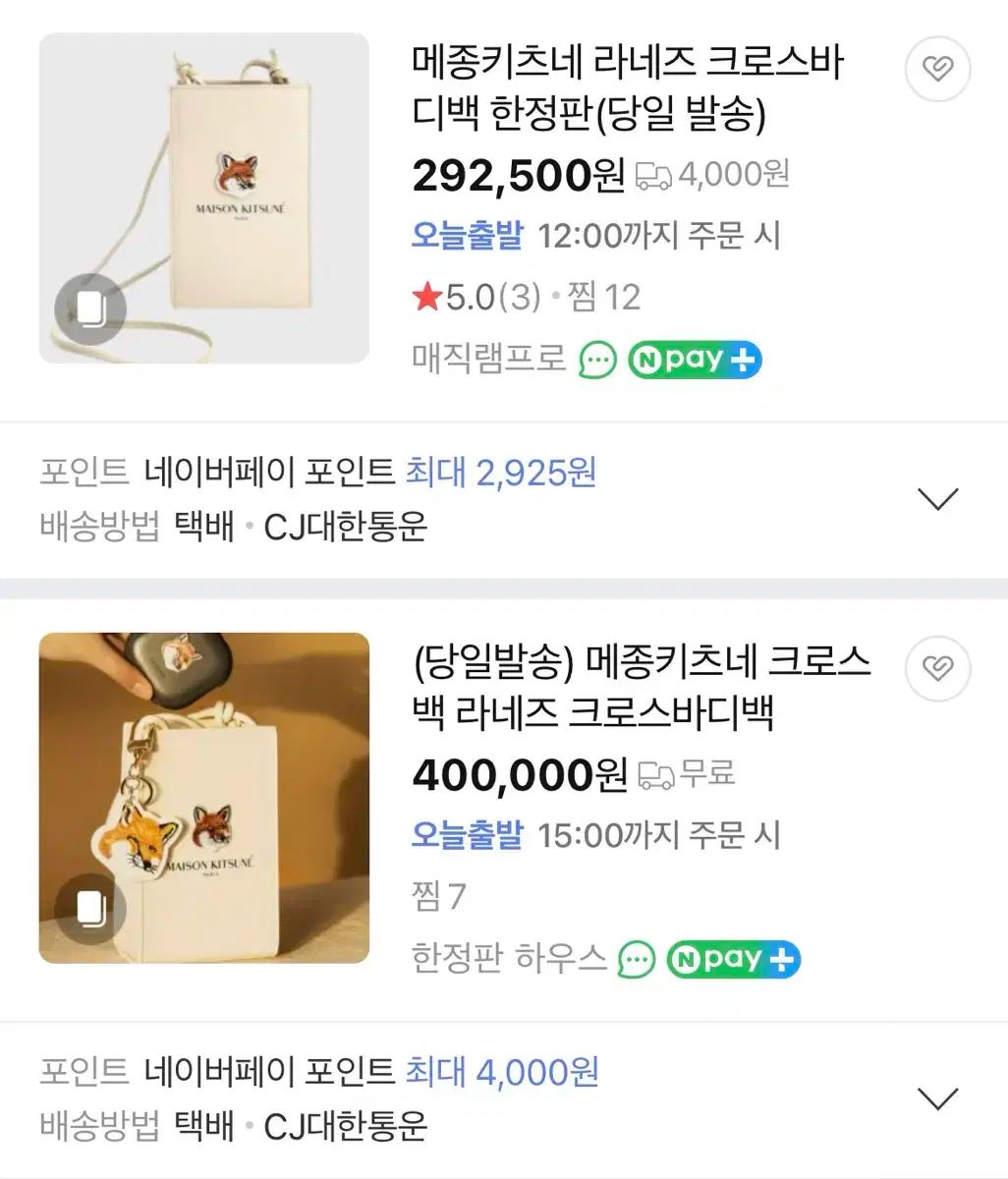Visit seller 매직램프로 store

489,360
